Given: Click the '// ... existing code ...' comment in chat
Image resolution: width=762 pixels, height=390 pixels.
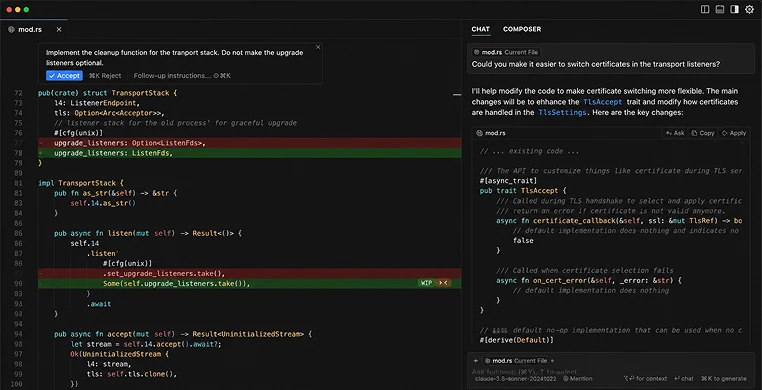Looking at the screenshot, I should tap(529, 151).
